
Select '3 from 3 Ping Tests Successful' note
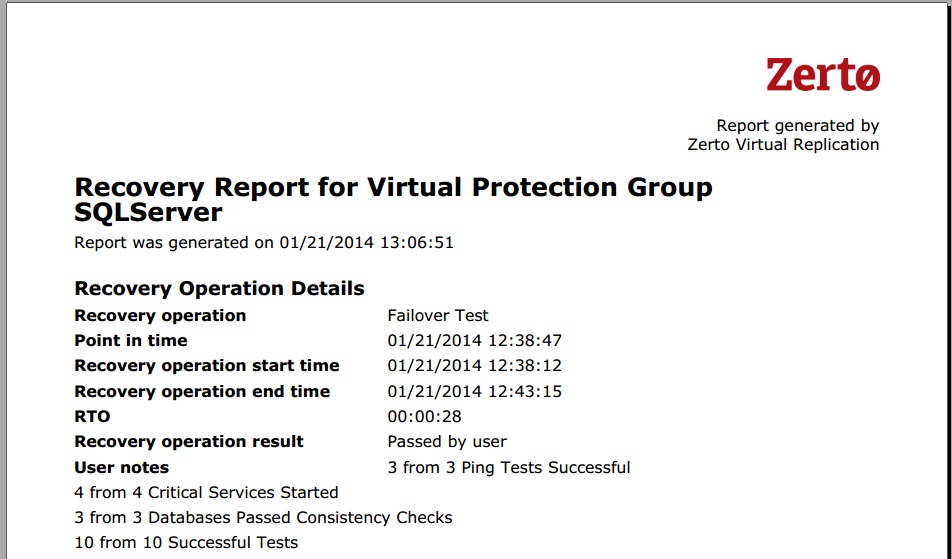coord(509,467)
